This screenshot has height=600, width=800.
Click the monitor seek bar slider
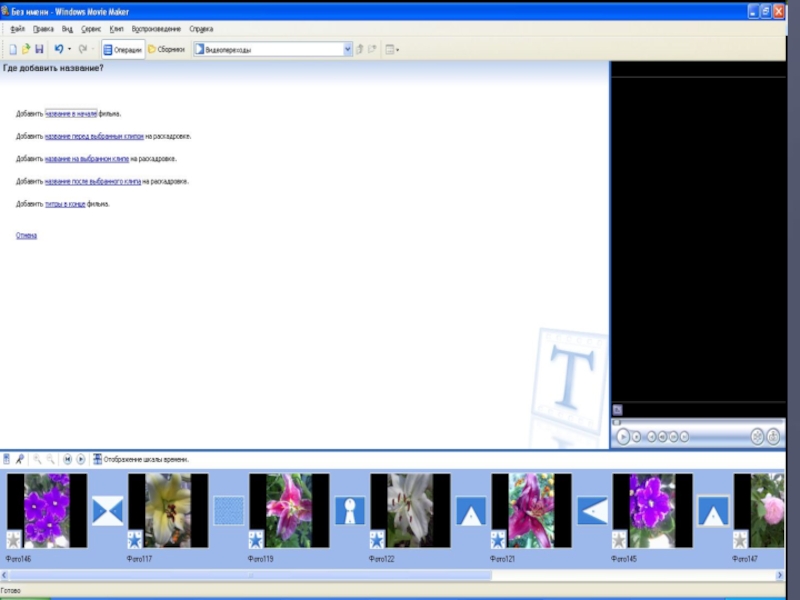616,422
